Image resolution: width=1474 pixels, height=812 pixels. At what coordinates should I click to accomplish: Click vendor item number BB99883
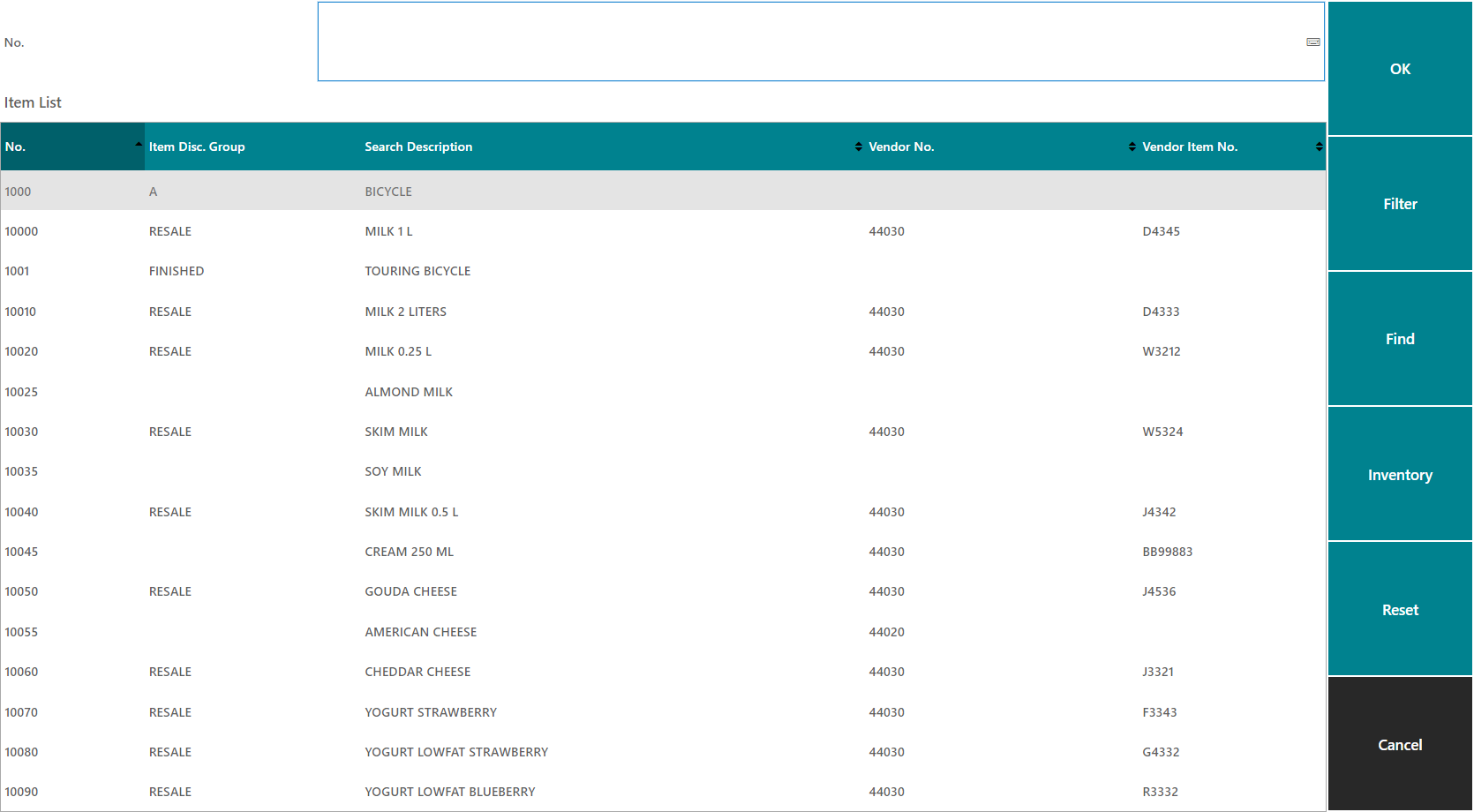tap(1167, 552)
